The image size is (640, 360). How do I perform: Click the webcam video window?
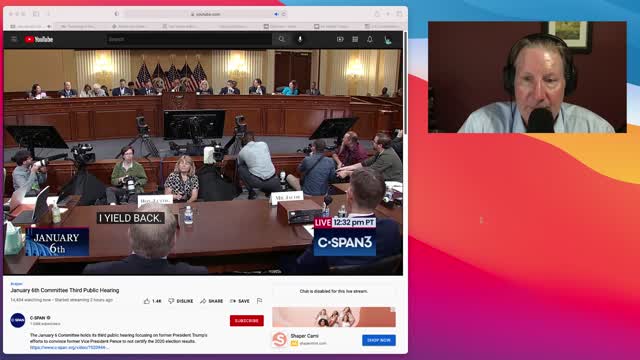tap(527, 77)
